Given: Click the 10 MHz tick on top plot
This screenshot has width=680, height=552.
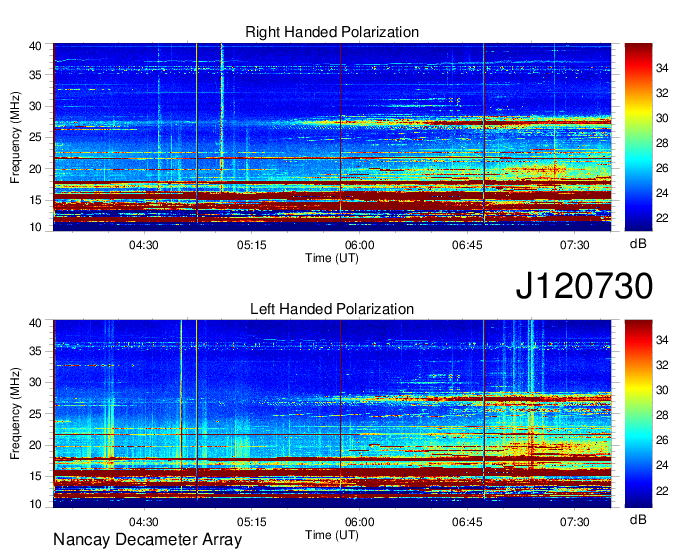Looking at the screenshot, I should pos(35,227).
